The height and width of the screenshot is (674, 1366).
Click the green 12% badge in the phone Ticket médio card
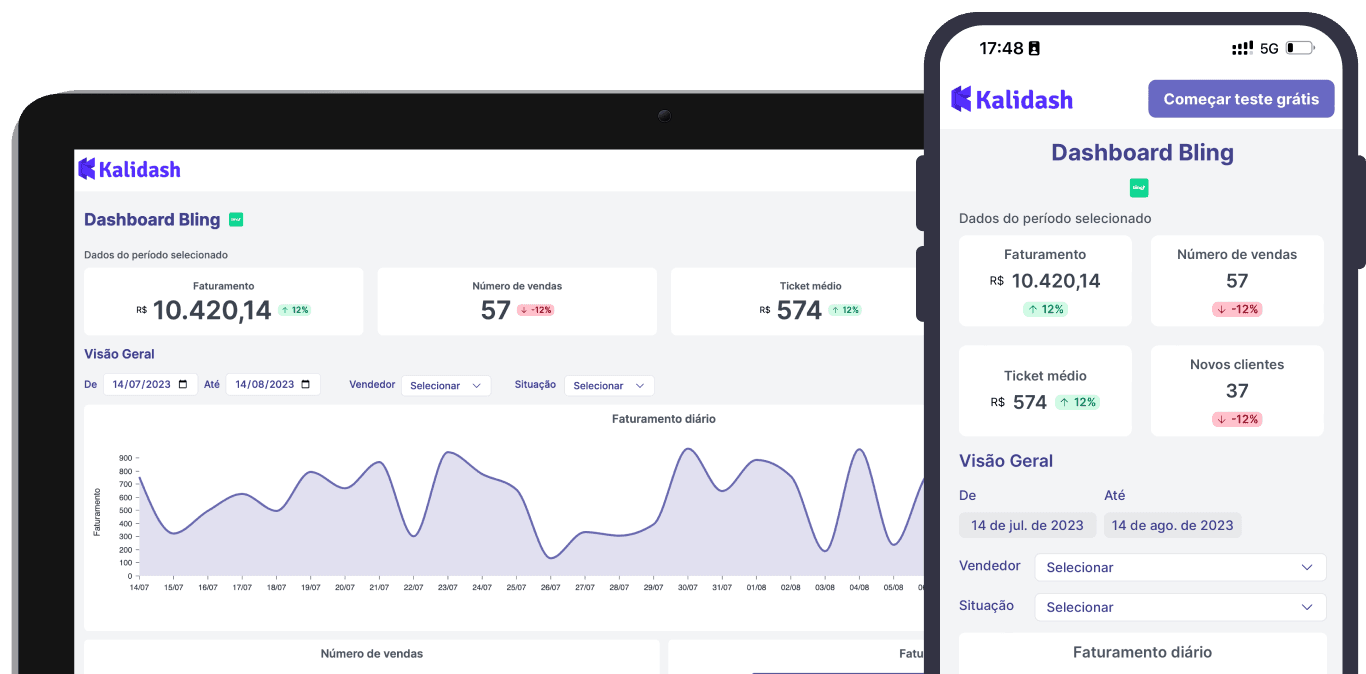(1077, 402)
